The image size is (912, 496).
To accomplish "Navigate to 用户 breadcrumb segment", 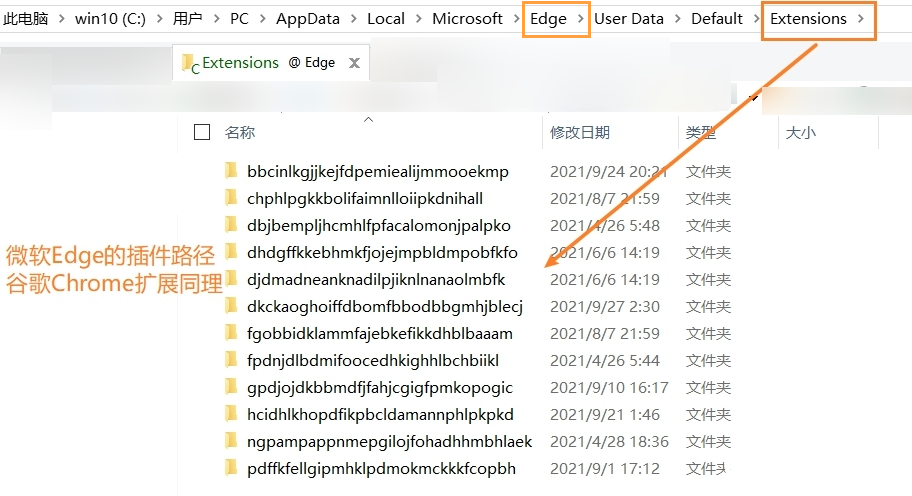I will (187, 19).
